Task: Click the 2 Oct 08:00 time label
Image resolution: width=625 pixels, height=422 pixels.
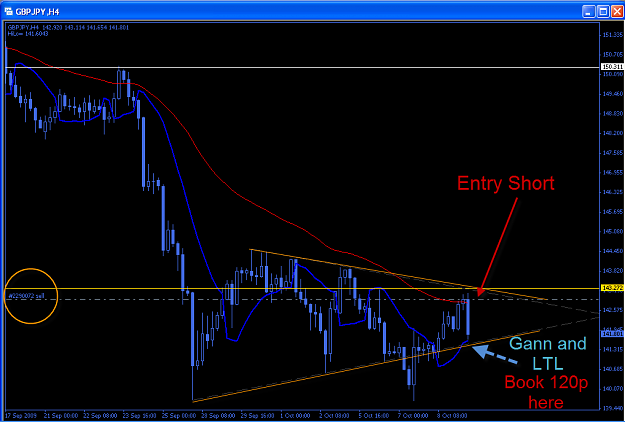Action: pos(335,415)
